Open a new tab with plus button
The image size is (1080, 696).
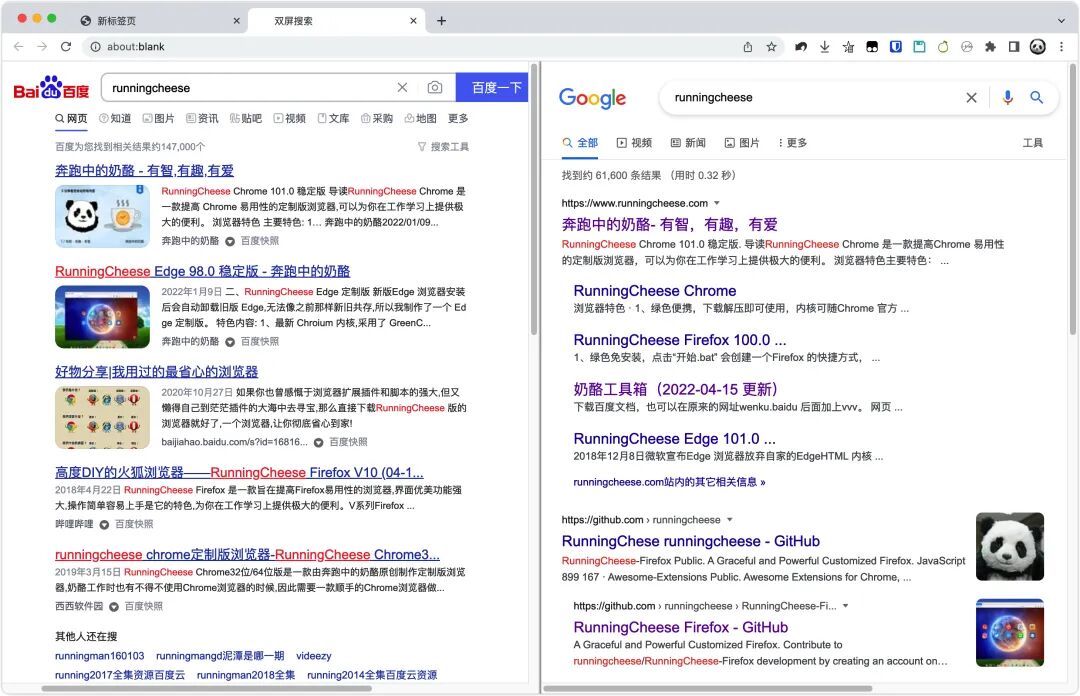(442, 21)
